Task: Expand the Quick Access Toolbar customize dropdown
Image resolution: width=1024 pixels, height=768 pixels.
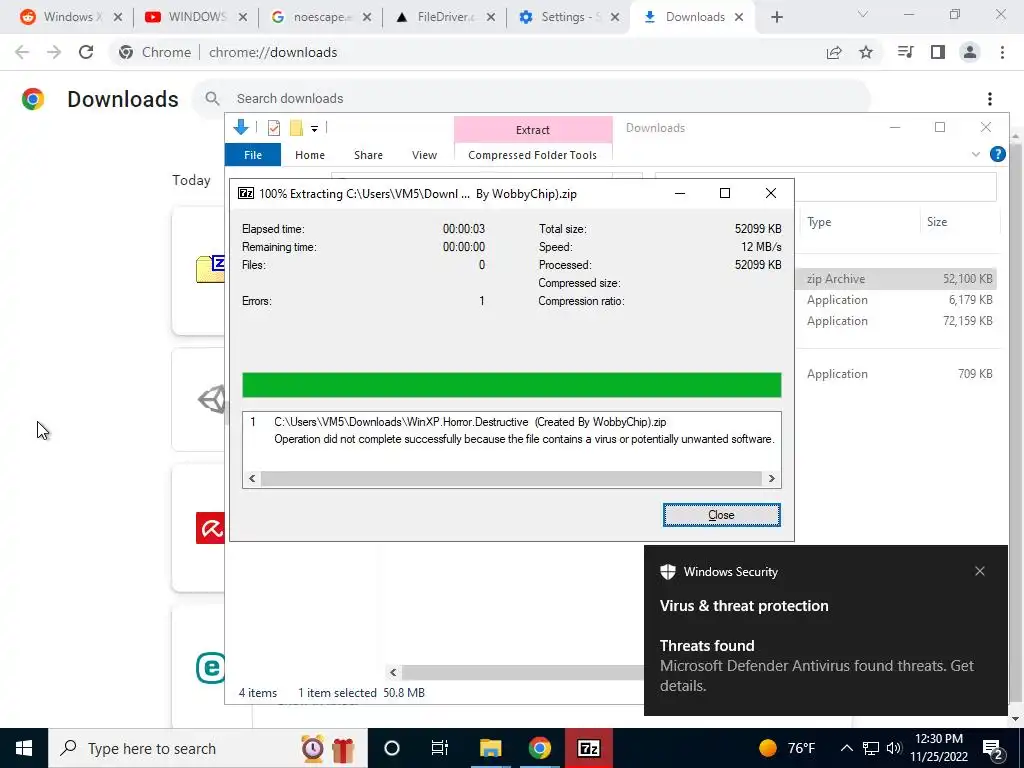Action: point(314,129)
